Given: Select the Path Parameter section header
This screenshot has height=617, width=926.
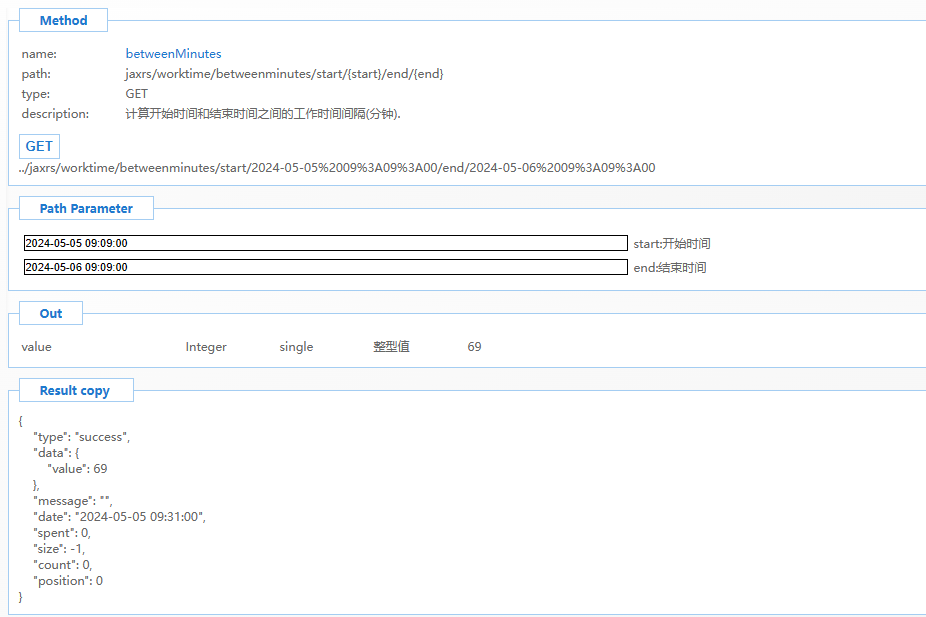Looking at the screenshot, I should click(86, 208).
